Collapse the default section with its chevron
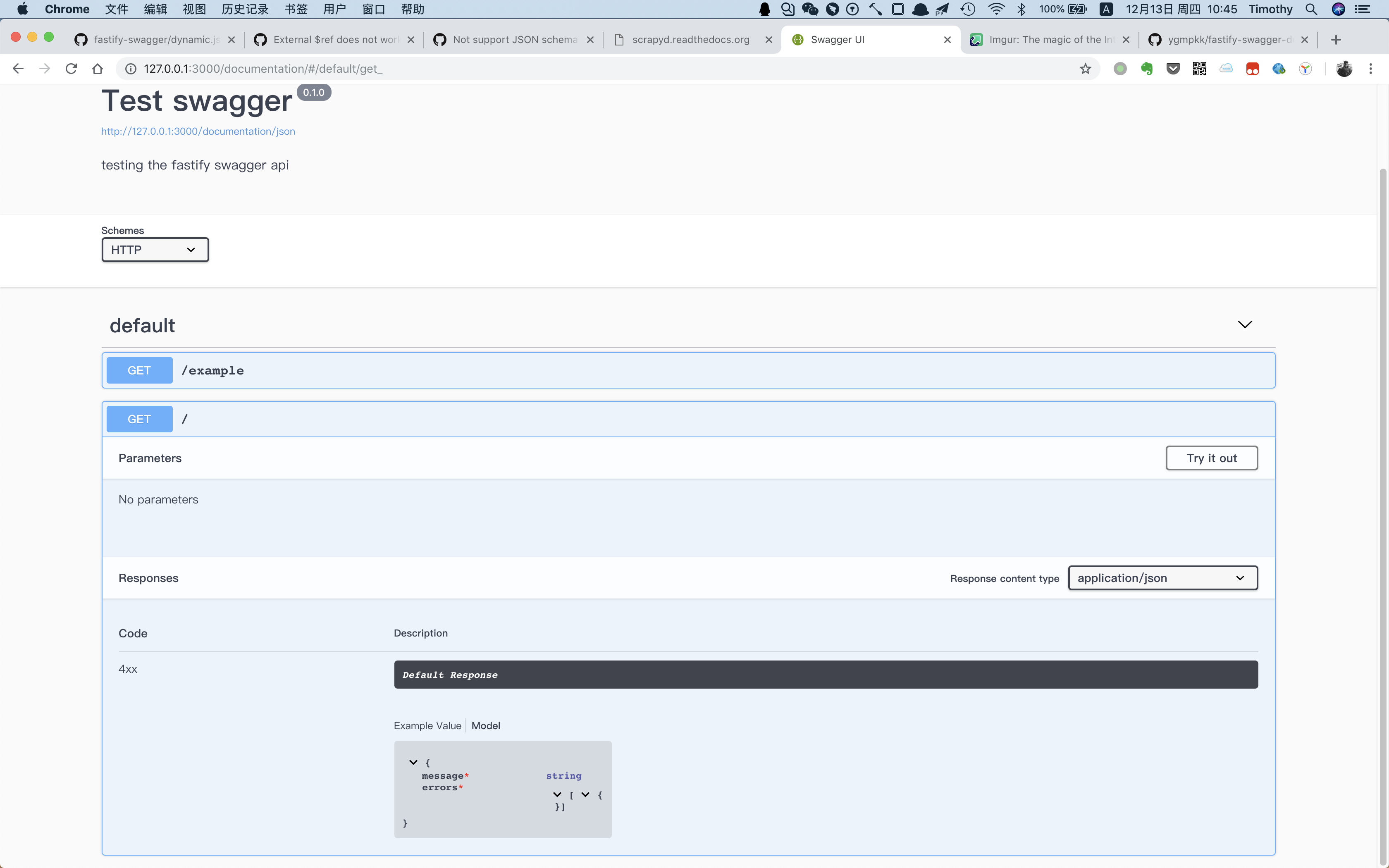Image resolution: width=1389 pixels, height=868 pixels. click(x=1244, y=324)
